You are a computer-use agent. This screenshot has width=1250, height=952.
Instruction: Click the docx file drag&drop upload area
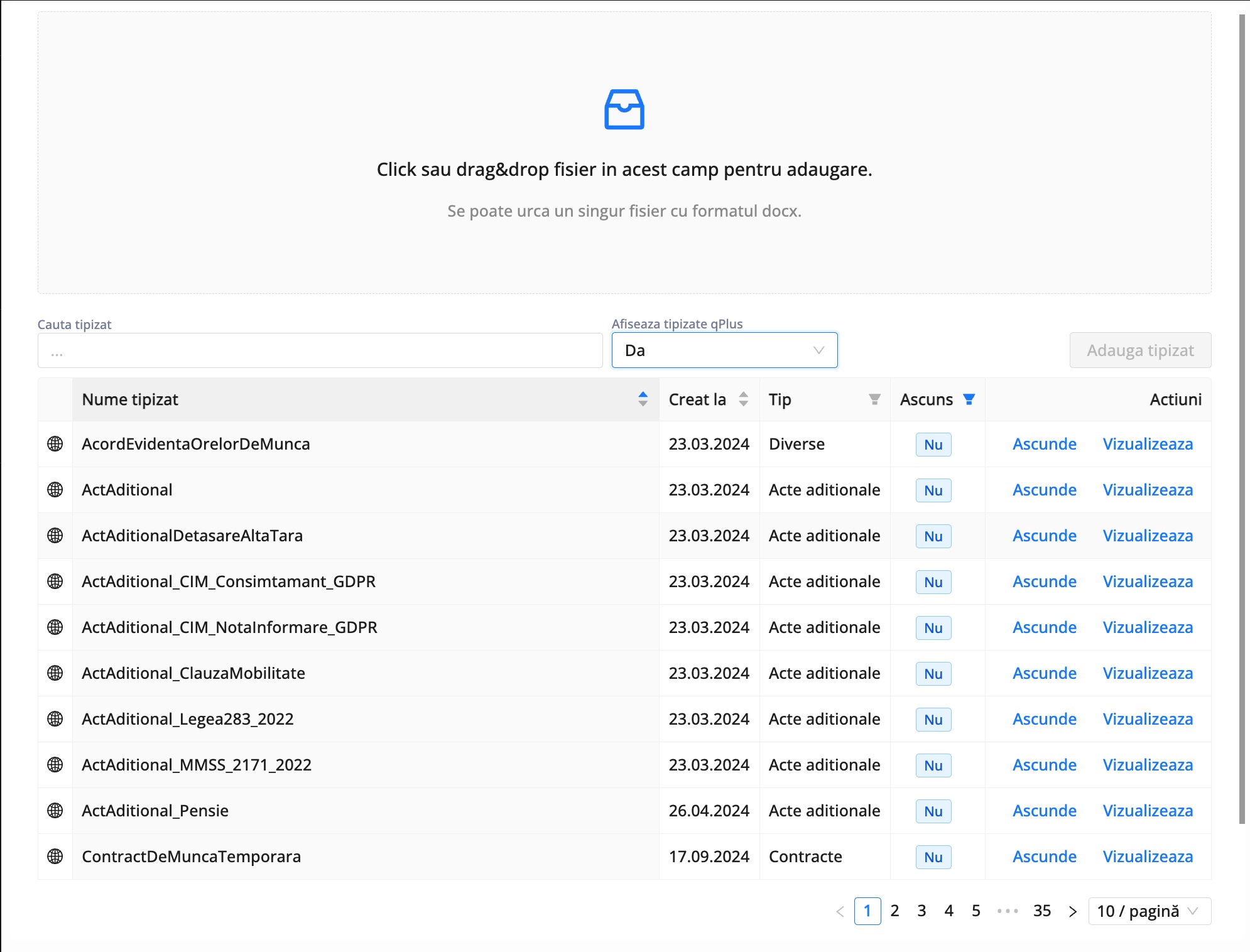[624, 153]
